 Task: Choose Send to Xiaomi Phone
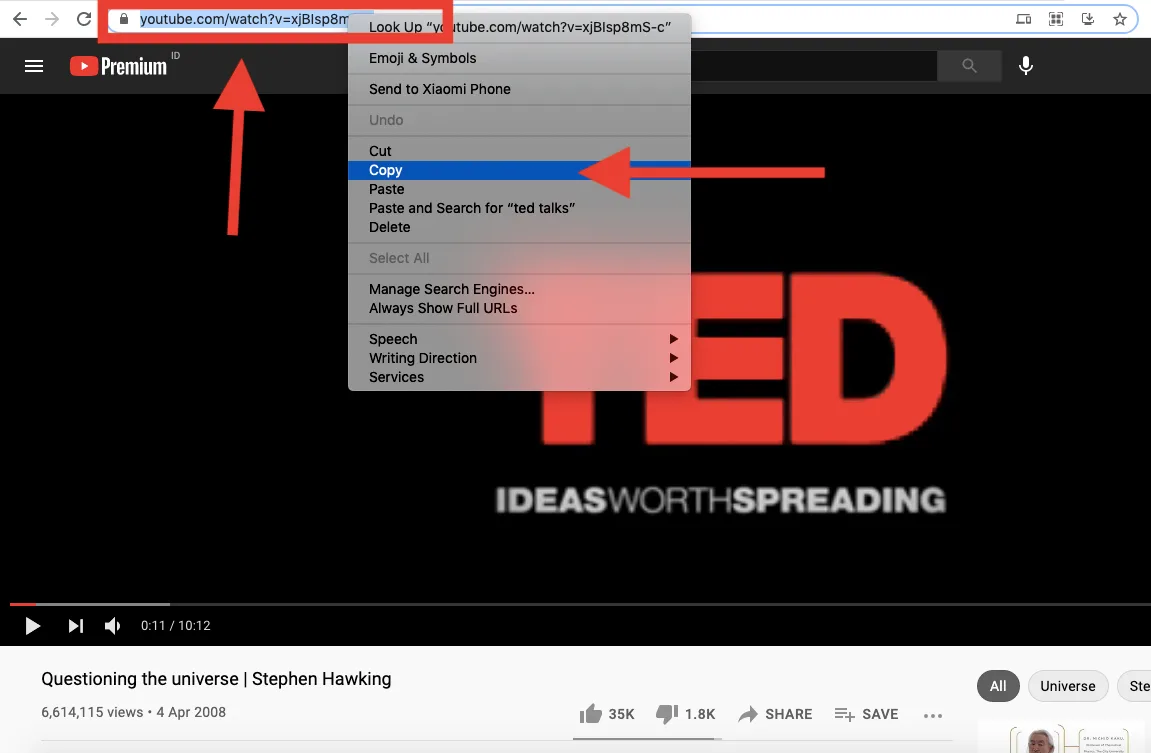(519, 89)
